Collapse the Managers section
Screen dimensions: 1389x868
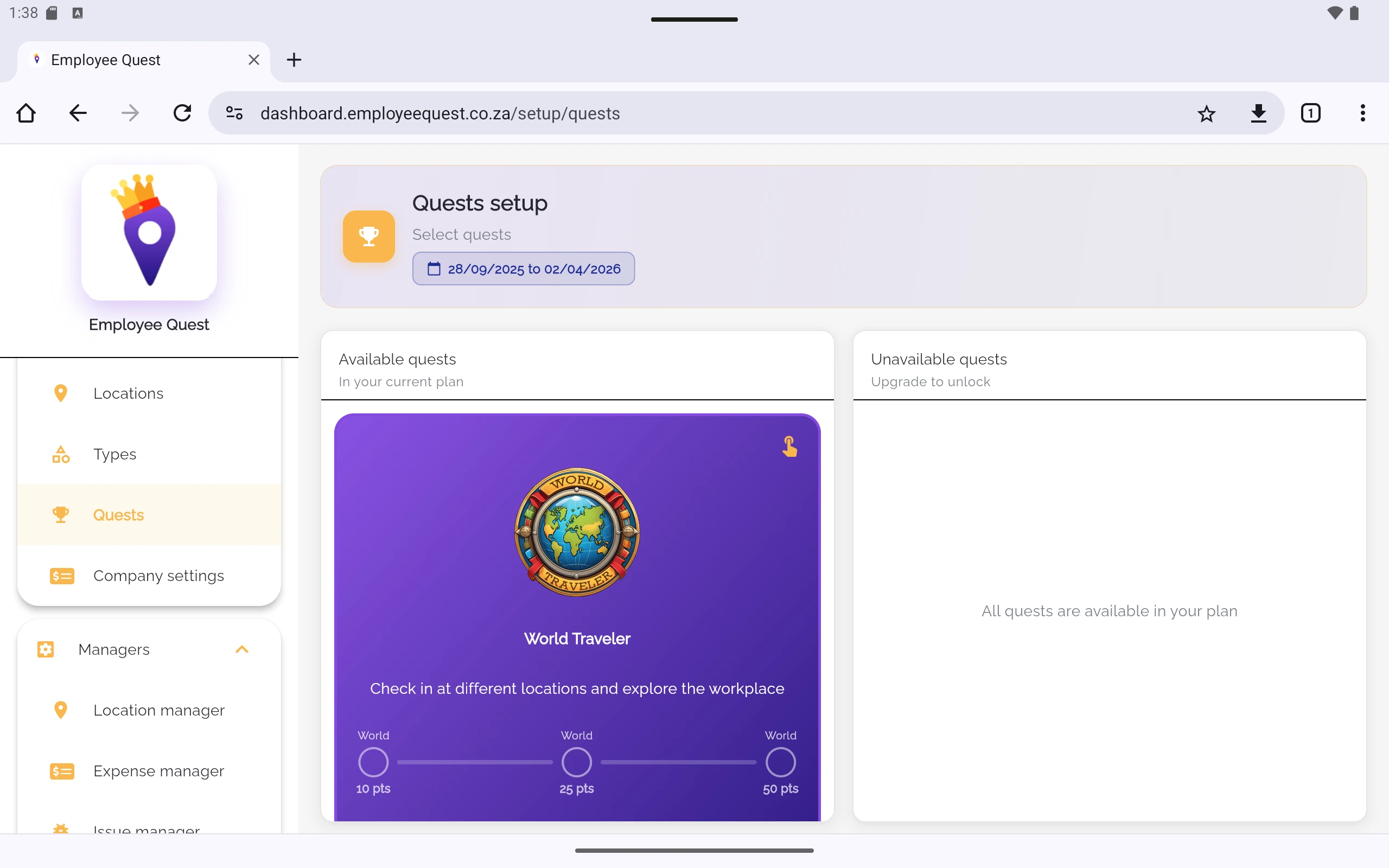pyautogui.click(x=241, y=649)
